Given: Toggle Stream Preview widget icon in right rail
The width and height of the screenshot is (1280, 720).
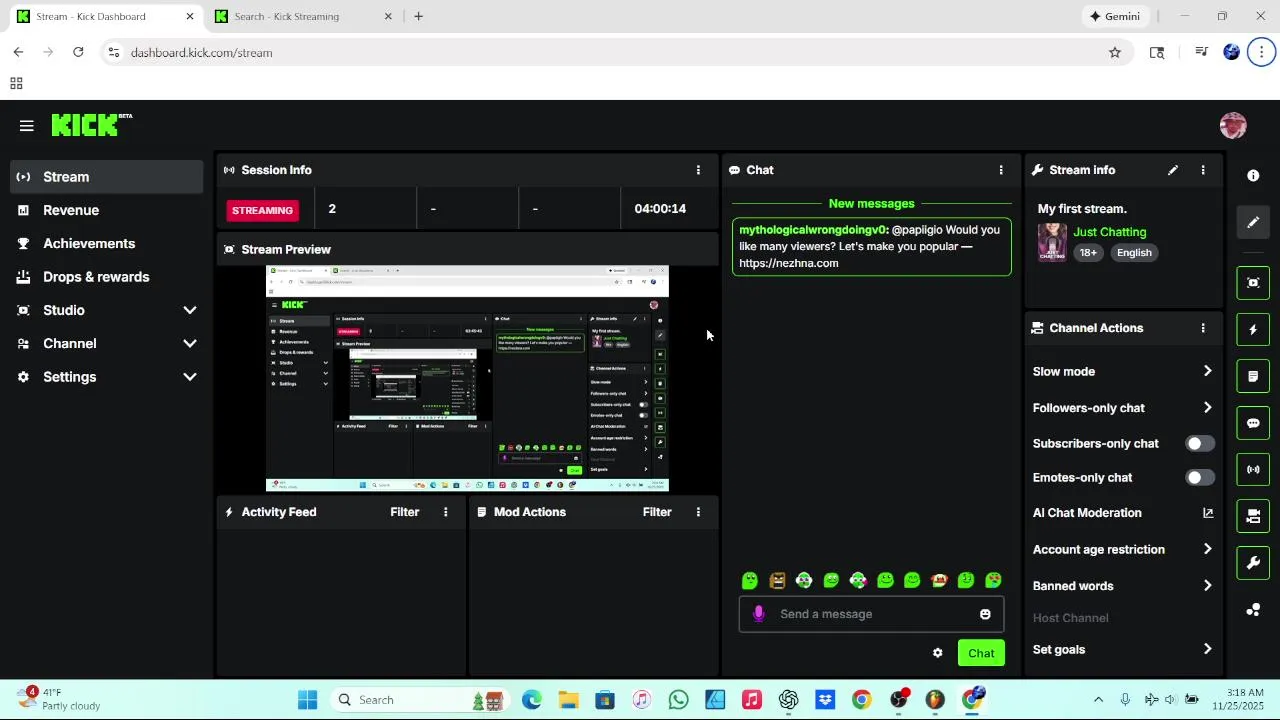Looking at the screenshot, I should 1253,283.
